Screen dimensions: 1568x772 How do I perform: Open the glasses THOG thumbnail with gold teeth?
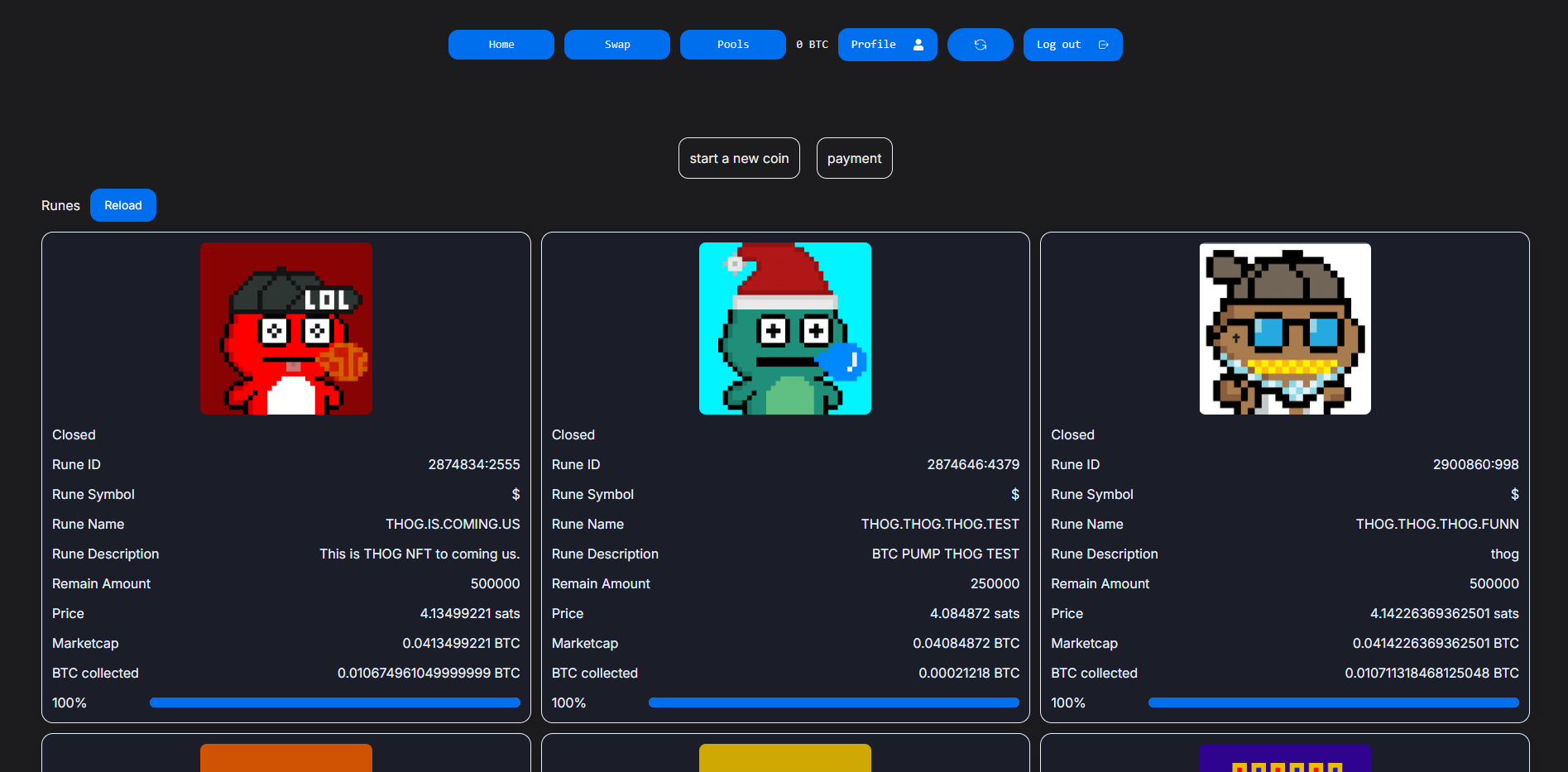click(x=1285, y=328)
